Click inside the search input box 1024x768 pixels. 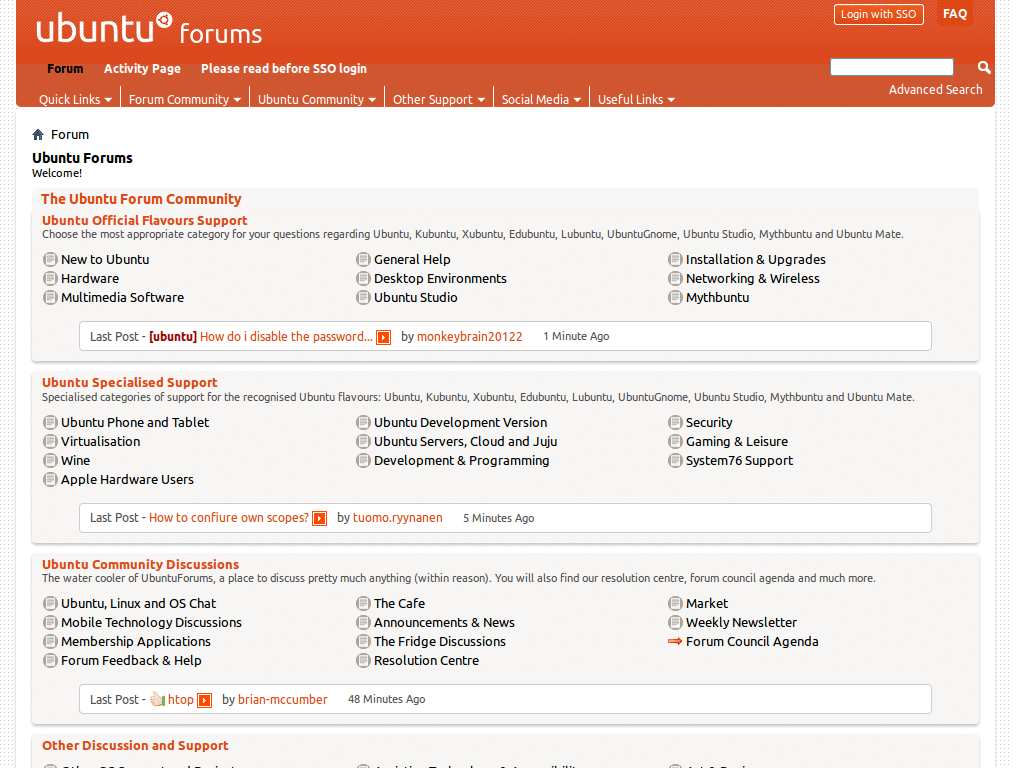tap(890, 66)
